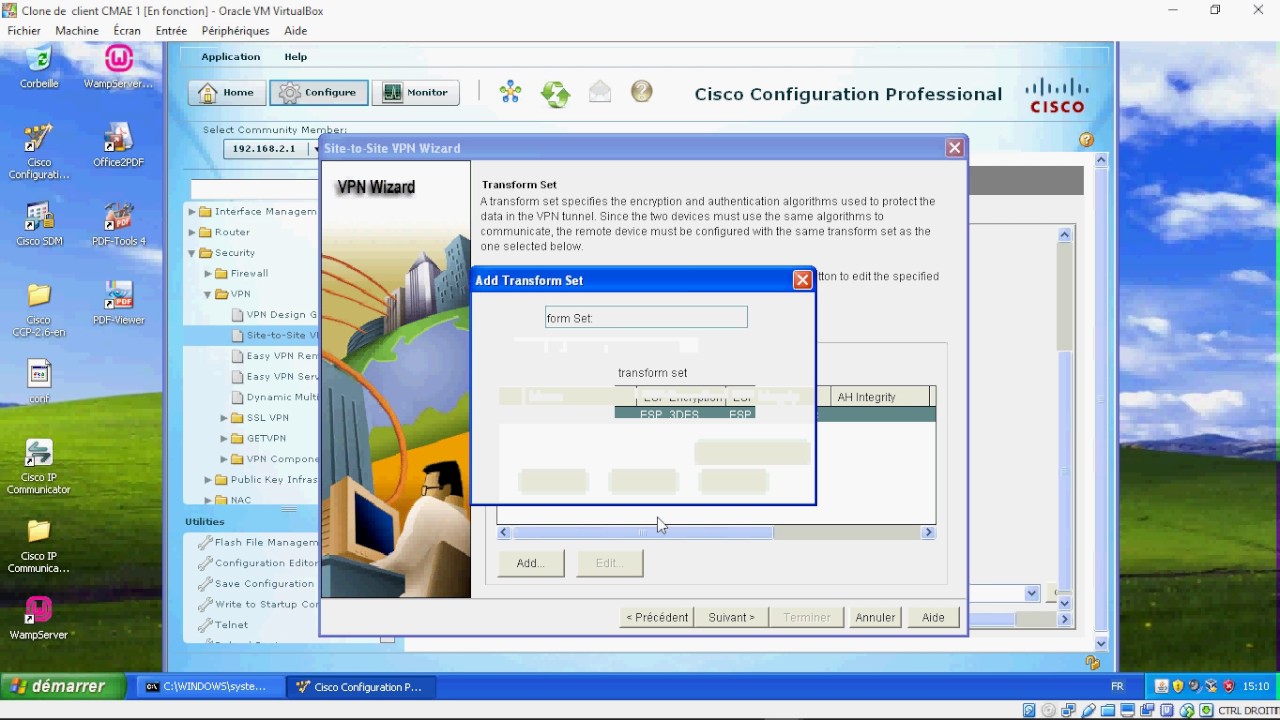Click the démarrer Start button
The height and width of the screenshot is (720, 1280).
pyautogui.click(x=62, y=687)
